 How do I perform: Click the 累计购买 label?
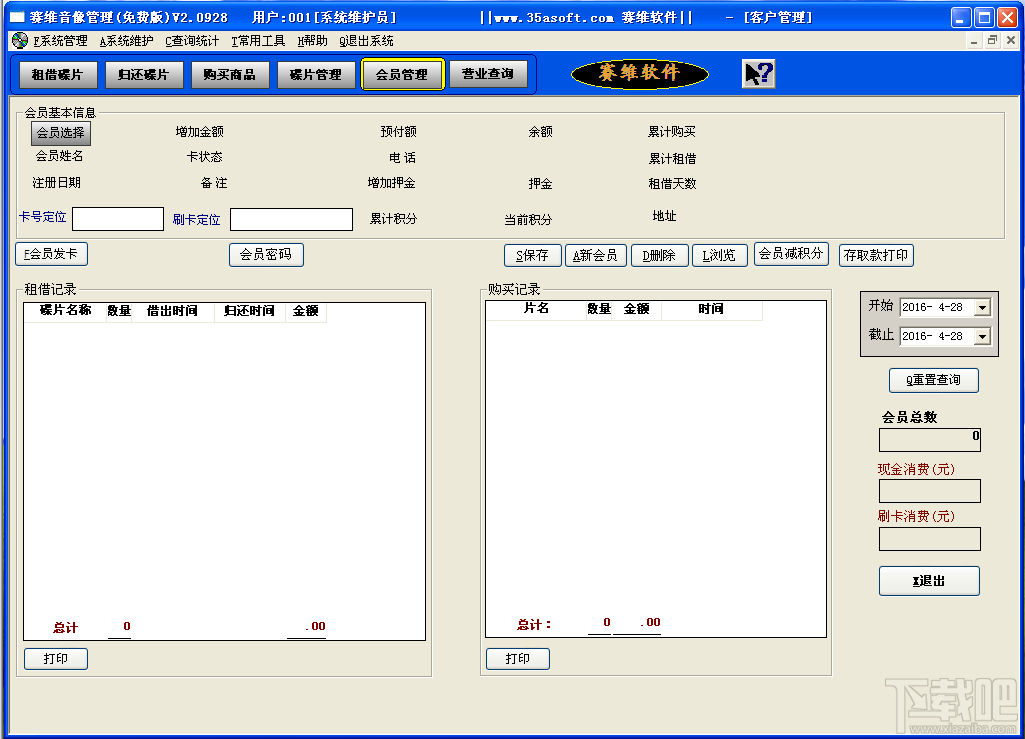672,132
